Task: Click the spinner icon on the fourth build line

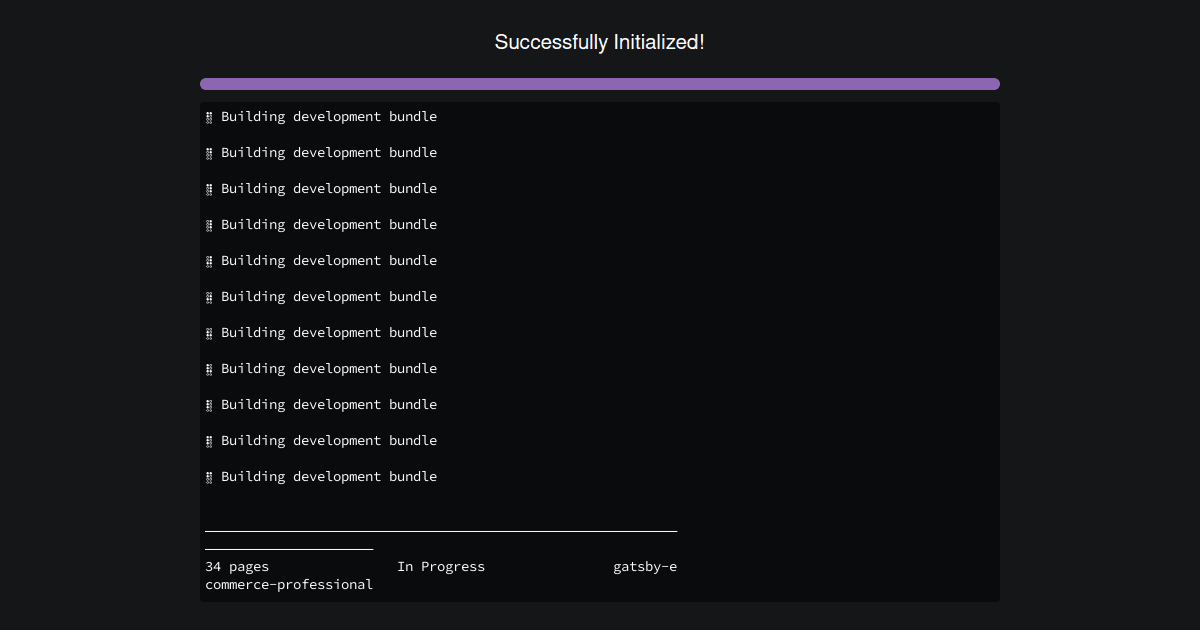Action: click(x=209, y=225)
